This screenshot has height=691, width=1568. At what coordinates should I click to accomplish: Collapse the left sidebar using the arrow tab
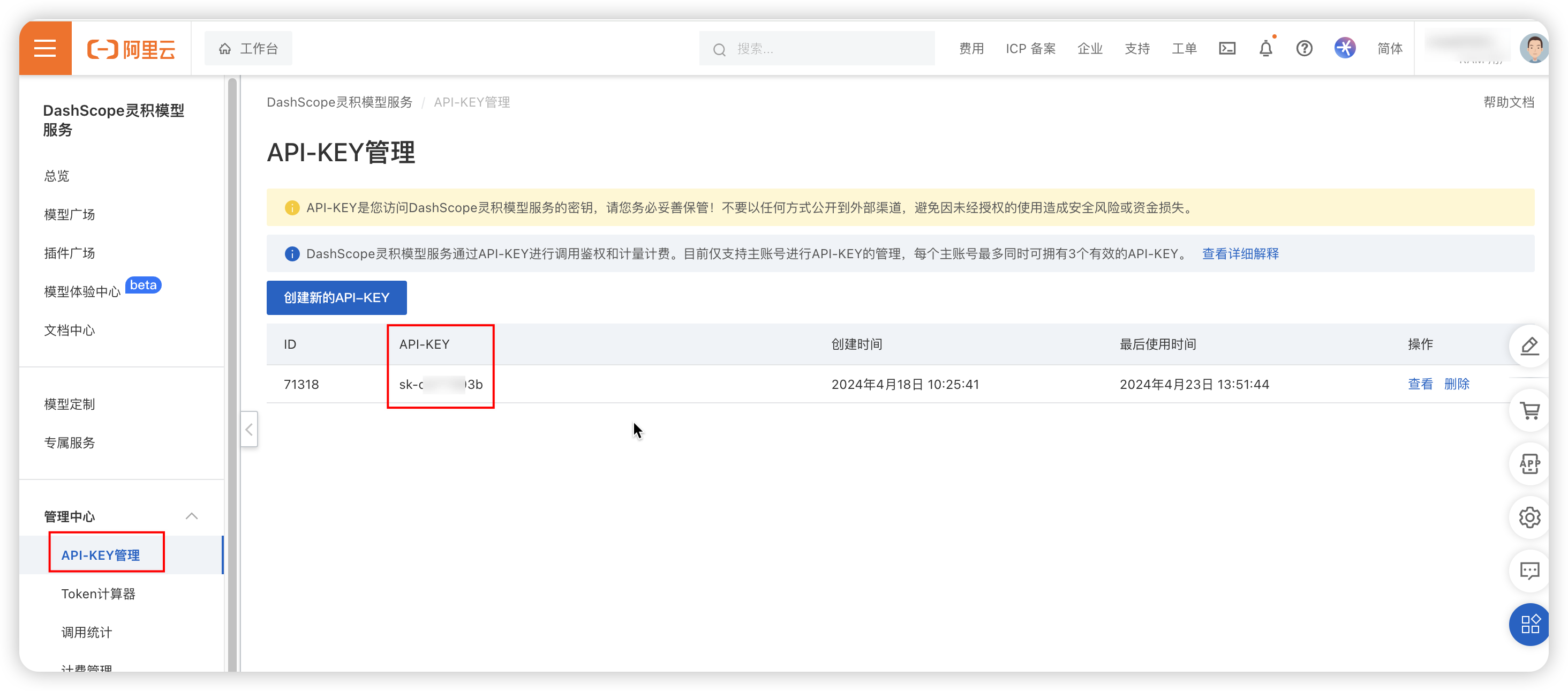tap(249, 429)
